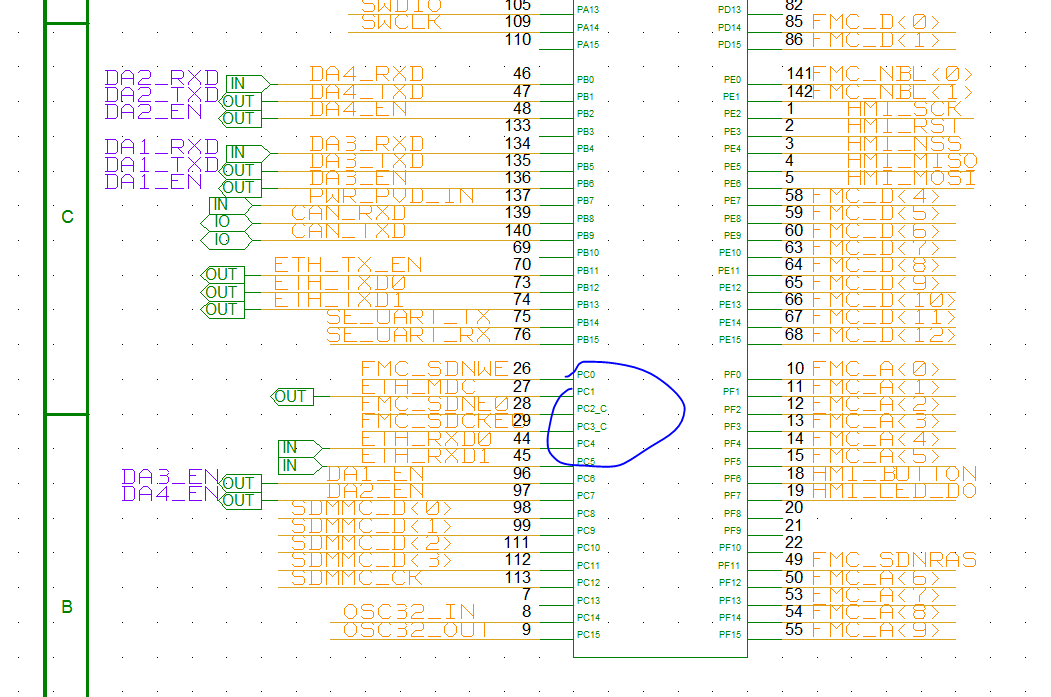
Task: Select the purple DA3_EN label
Action: [x=170, y=477]
